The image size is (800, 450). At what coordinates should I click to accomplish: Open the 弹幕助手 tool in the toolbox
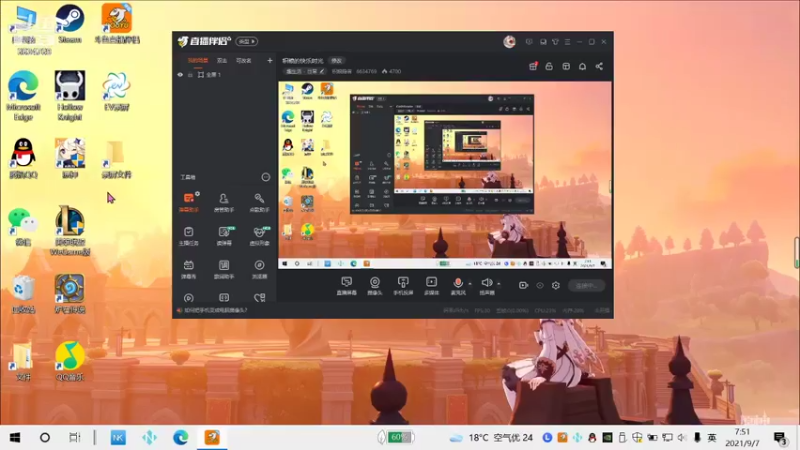click(x=189, y=202)
